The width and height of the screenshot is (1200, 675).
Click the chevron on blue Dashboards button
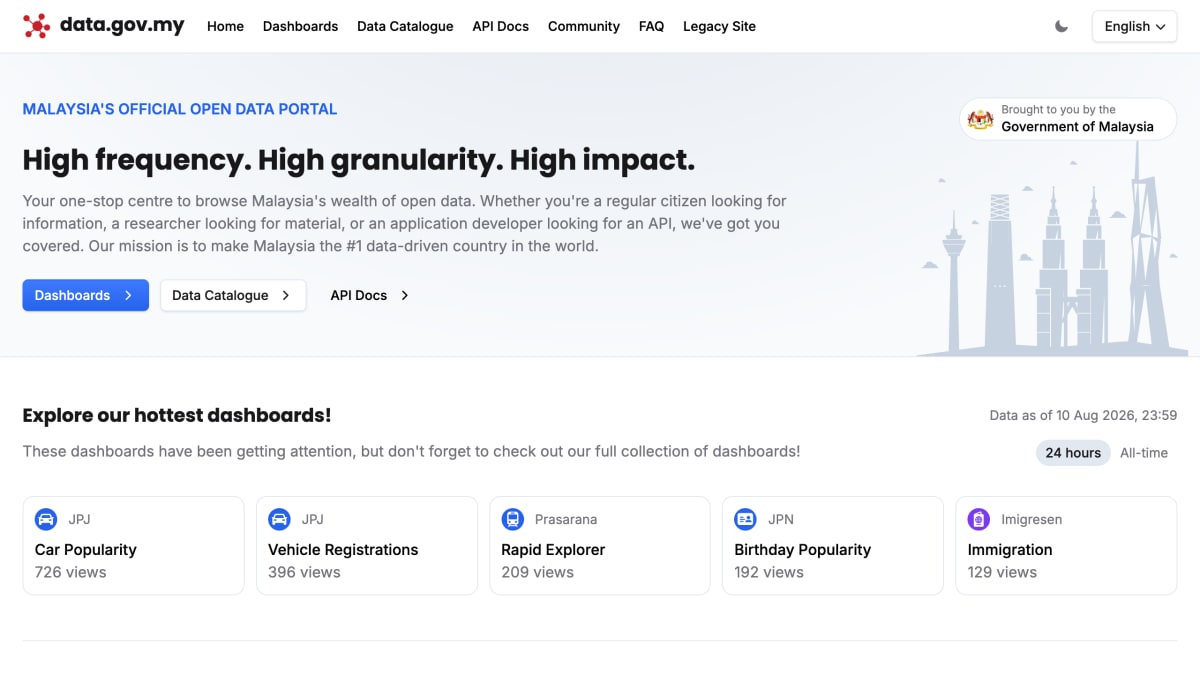128,295
